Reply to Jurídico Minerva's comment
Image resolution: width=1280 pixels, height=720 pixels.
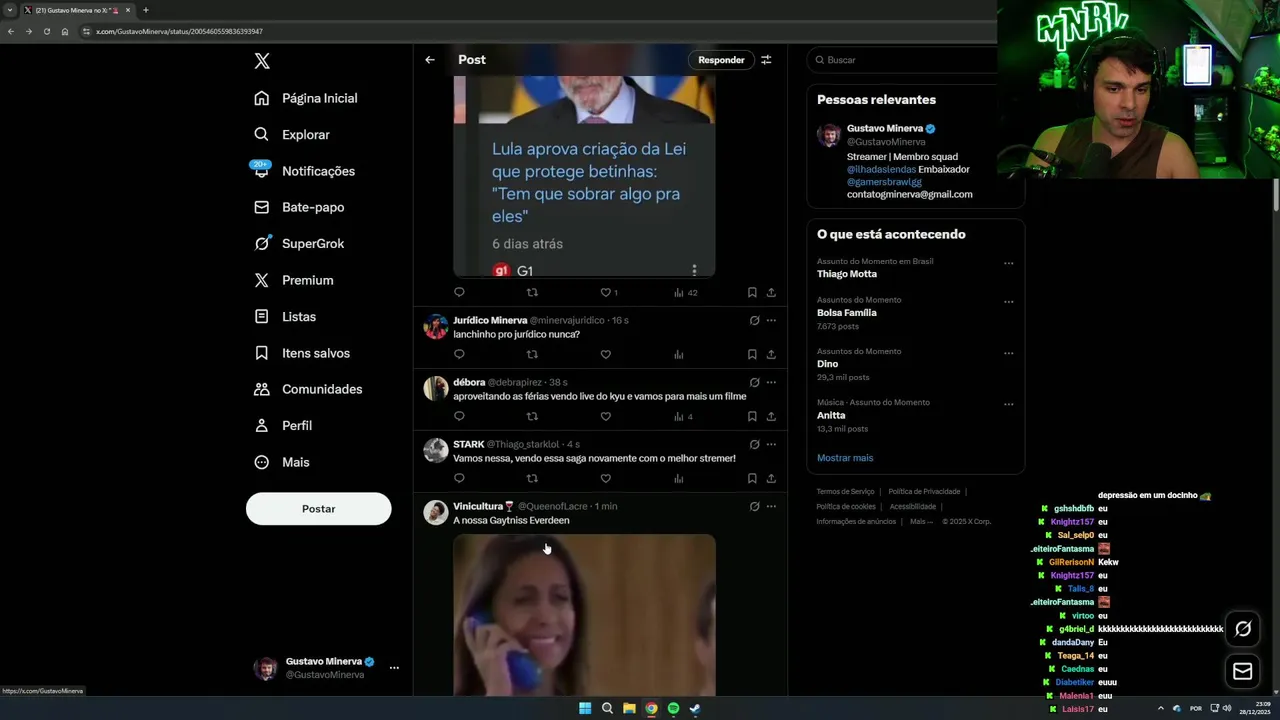point(459,354)
